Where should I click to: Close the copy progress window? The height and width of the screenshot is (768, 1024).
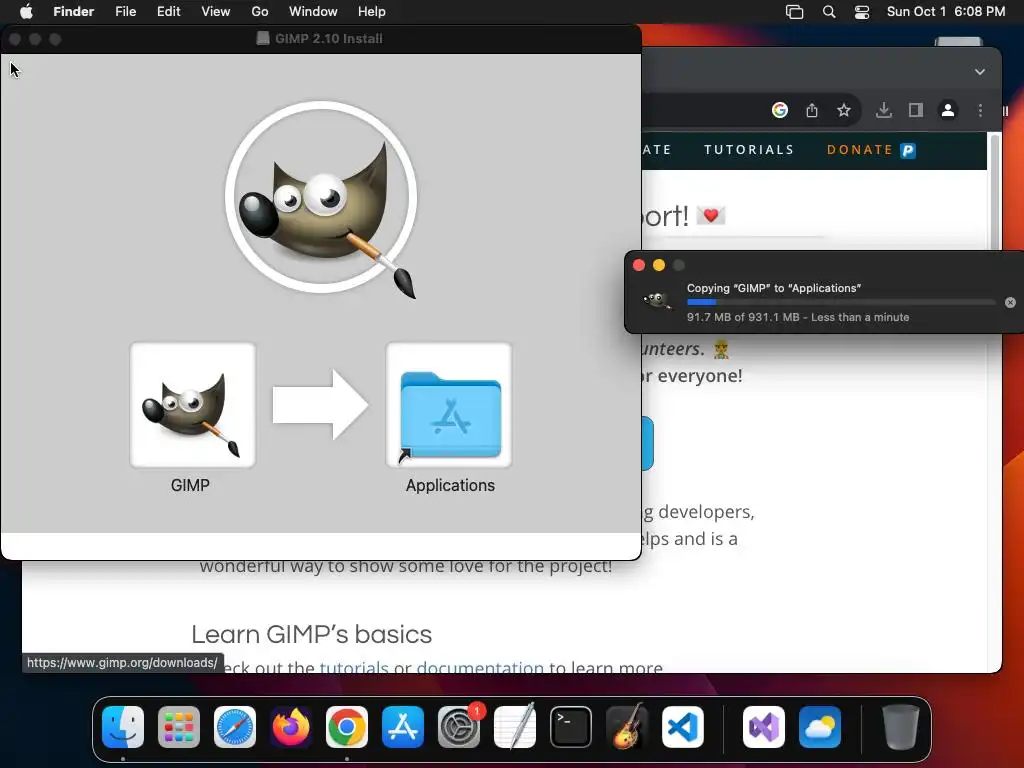point(639,265)
